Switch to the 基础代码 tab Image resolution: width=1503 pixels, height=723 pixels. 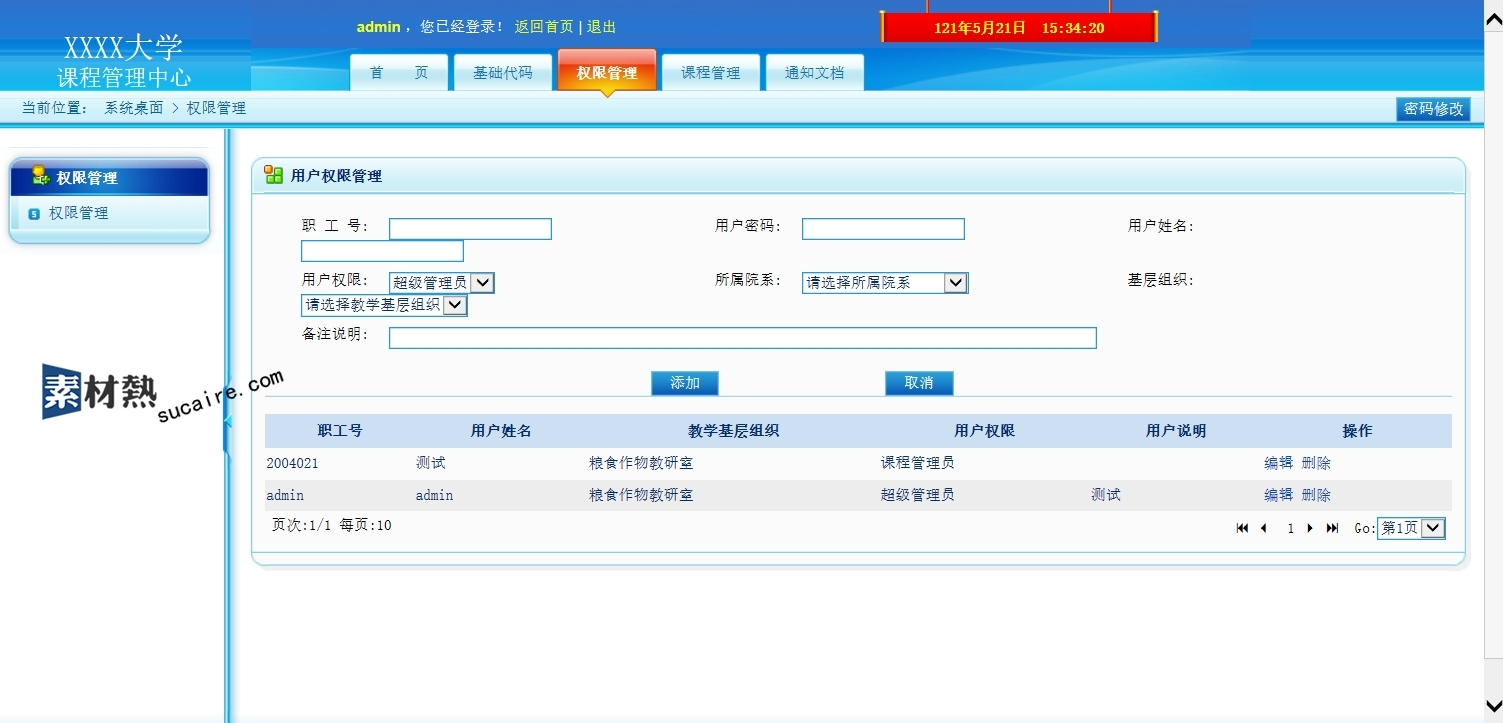click(503, 72)
